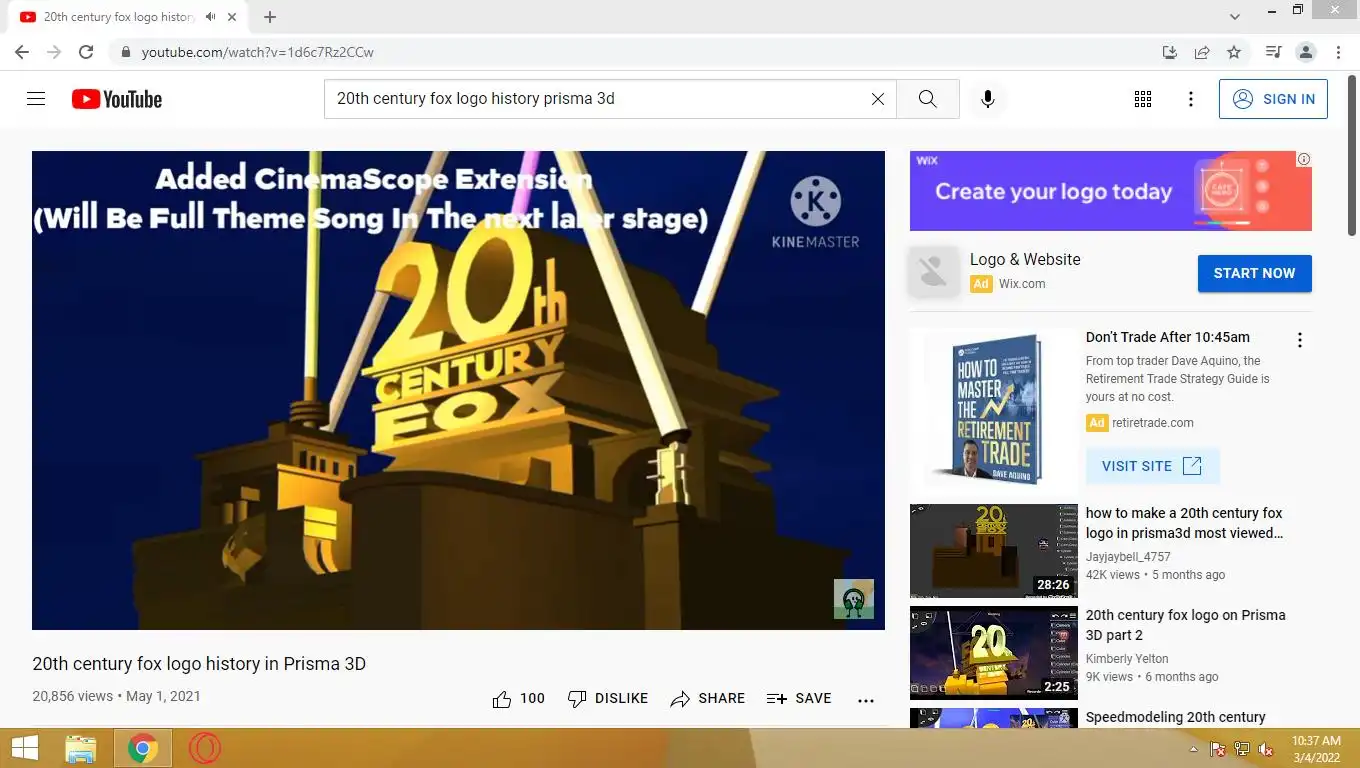Click the channel watermark on the video
This screenshot has height=768, width=1360.
coord(854,599)
